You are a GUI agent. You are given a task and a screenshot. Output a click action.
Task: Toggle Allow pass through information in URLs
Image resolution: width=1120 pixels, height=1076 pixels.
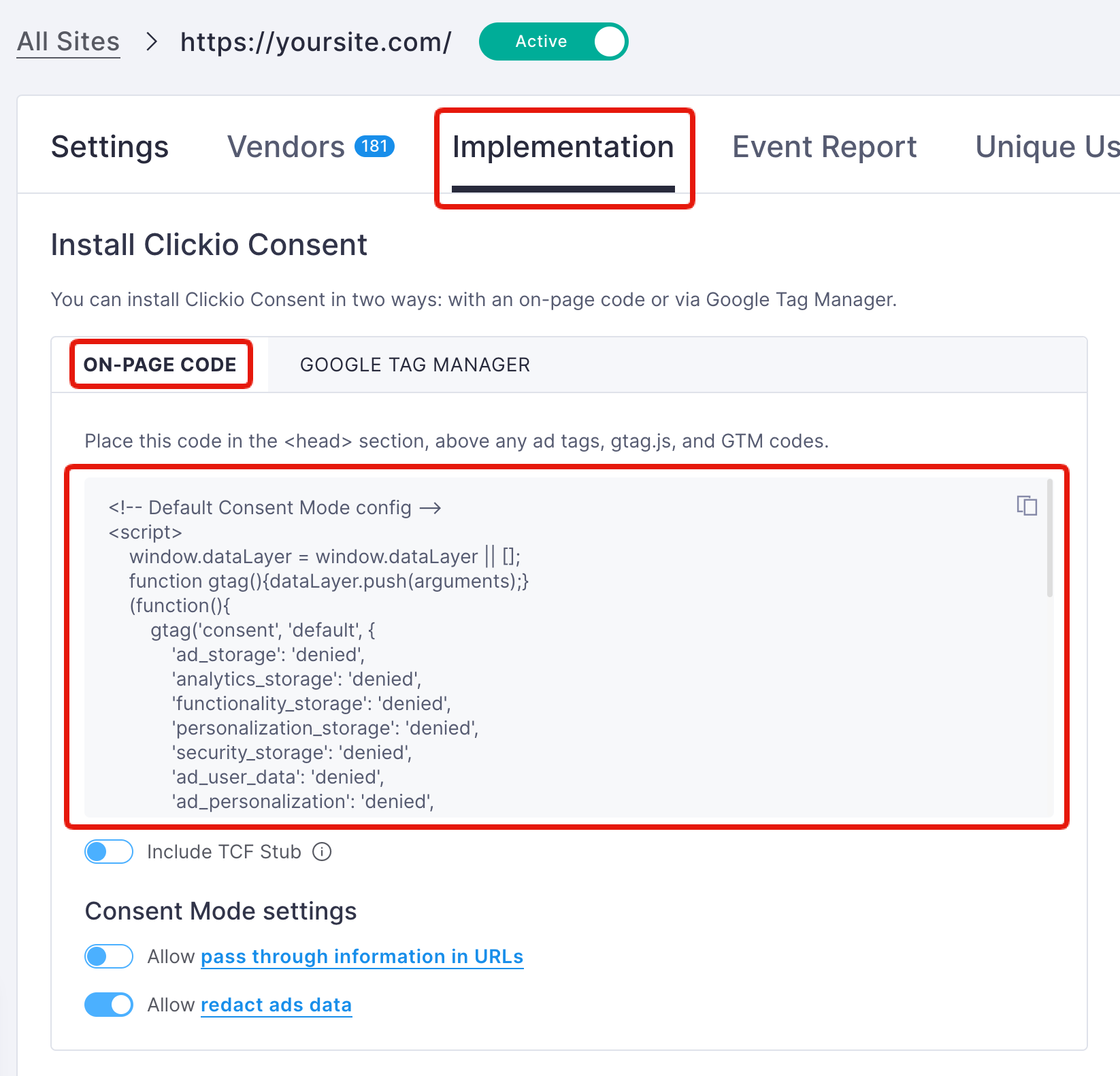point(109,956)
